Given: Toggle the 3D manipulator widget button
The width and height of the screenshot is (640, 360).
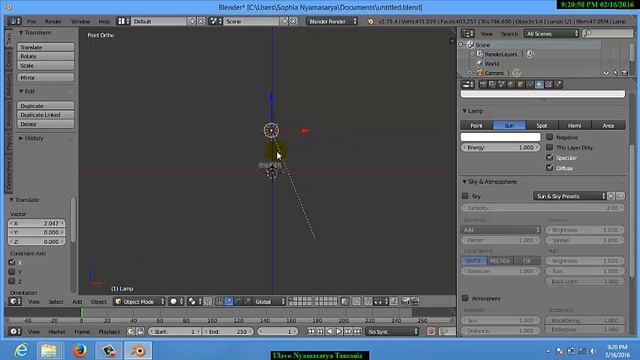Looking at the screenshot, I should point(219,302).
